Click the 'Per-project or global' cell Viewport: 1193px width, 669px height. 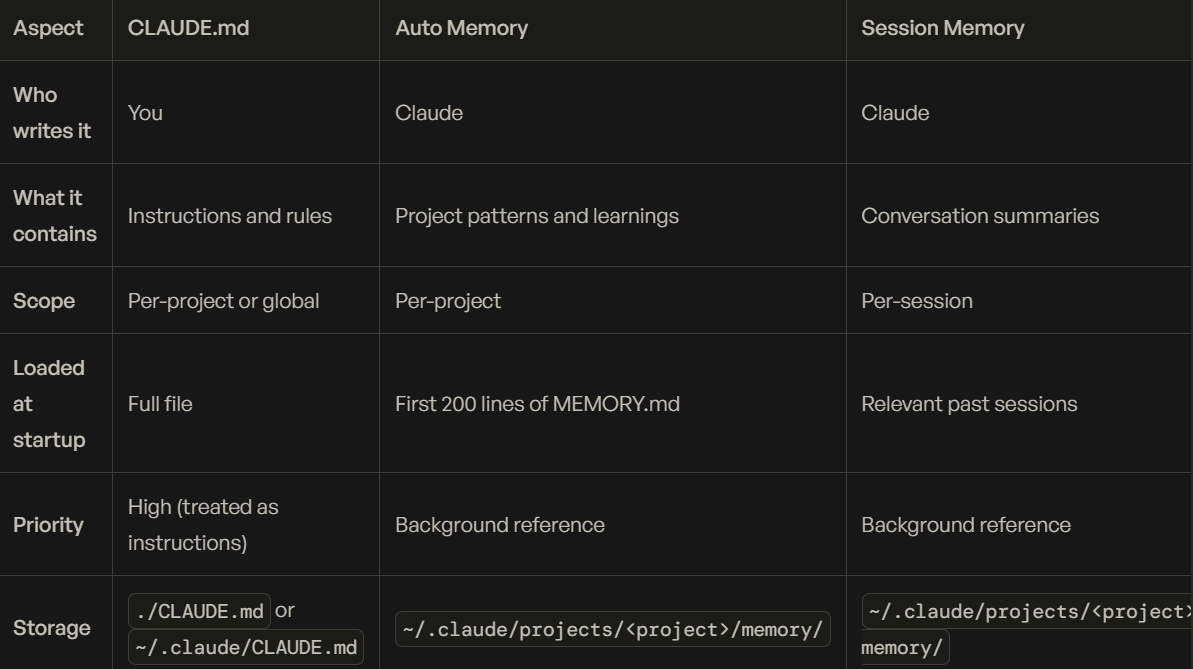point(223,301)
